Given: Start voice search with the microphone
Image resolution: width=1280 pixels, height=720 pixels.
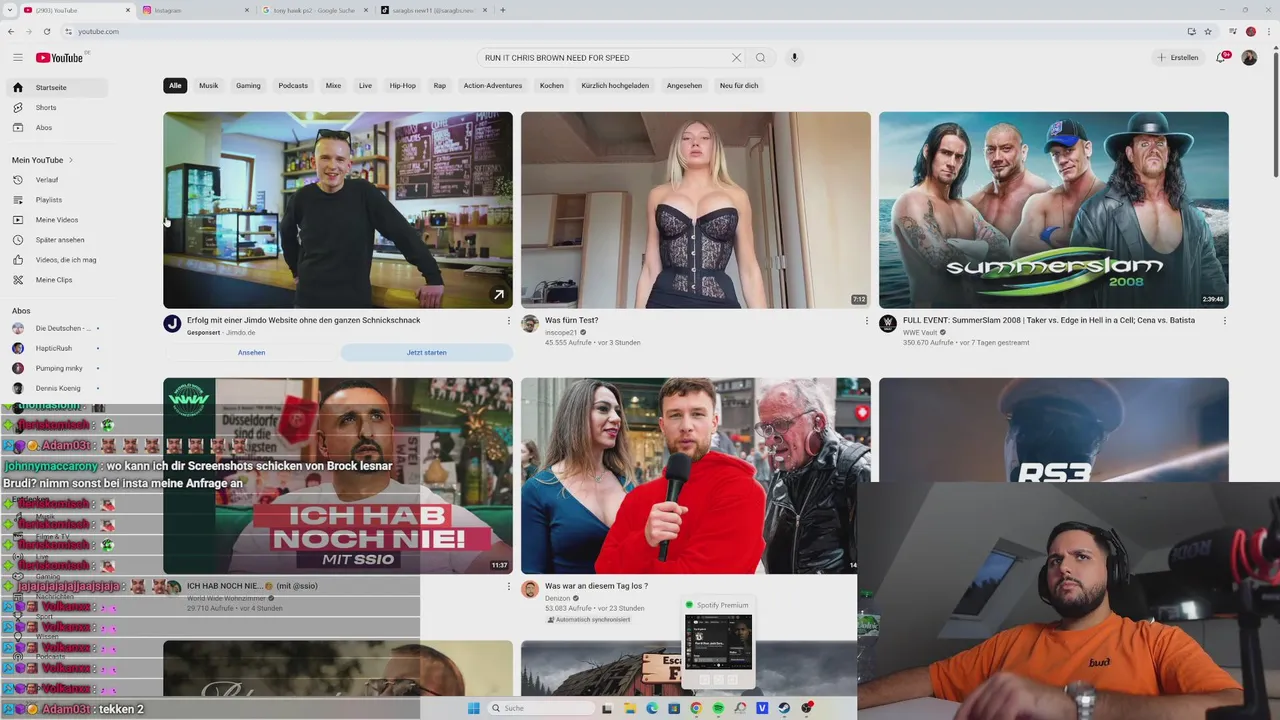Looking at the screenshot, I should (x=794, y=58).
